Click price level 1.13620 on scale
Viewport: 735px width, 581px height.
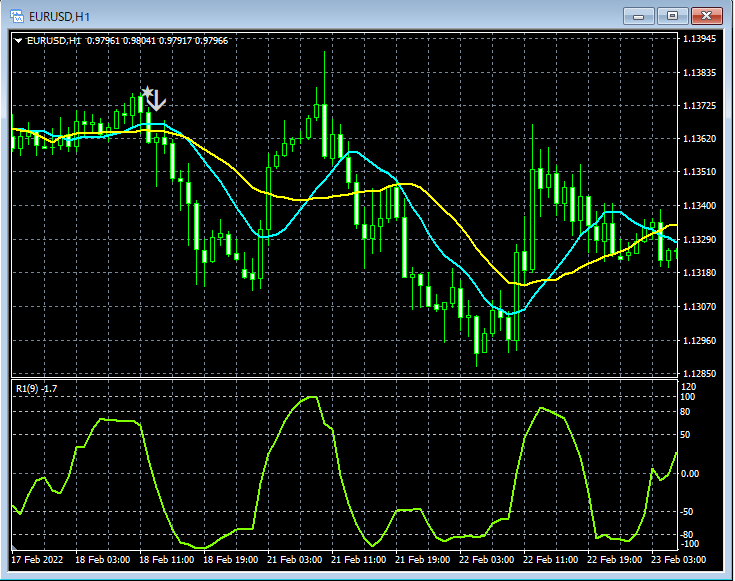(x=699, y=139)
